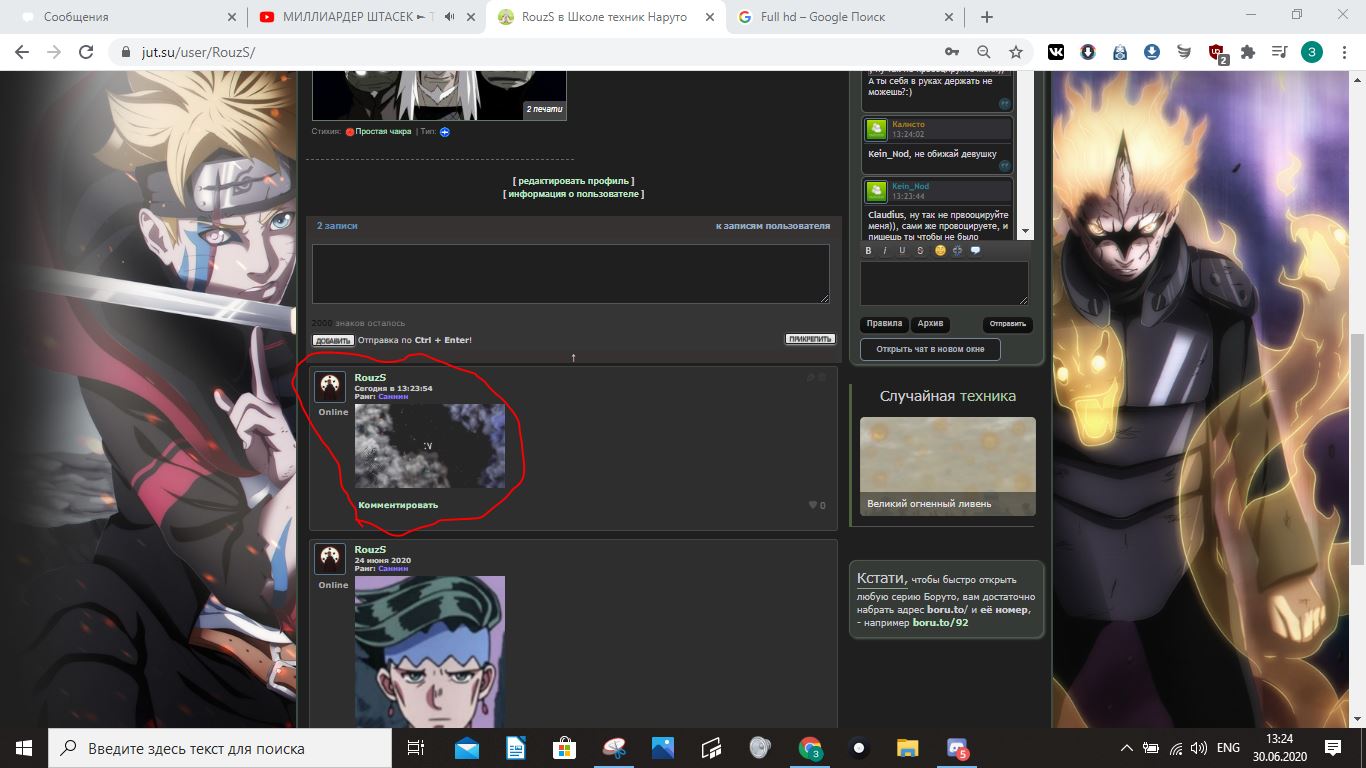The image size is (1366, 768).
Task: Open the RouzS name in today's post
Action: (x=370, y=377)
